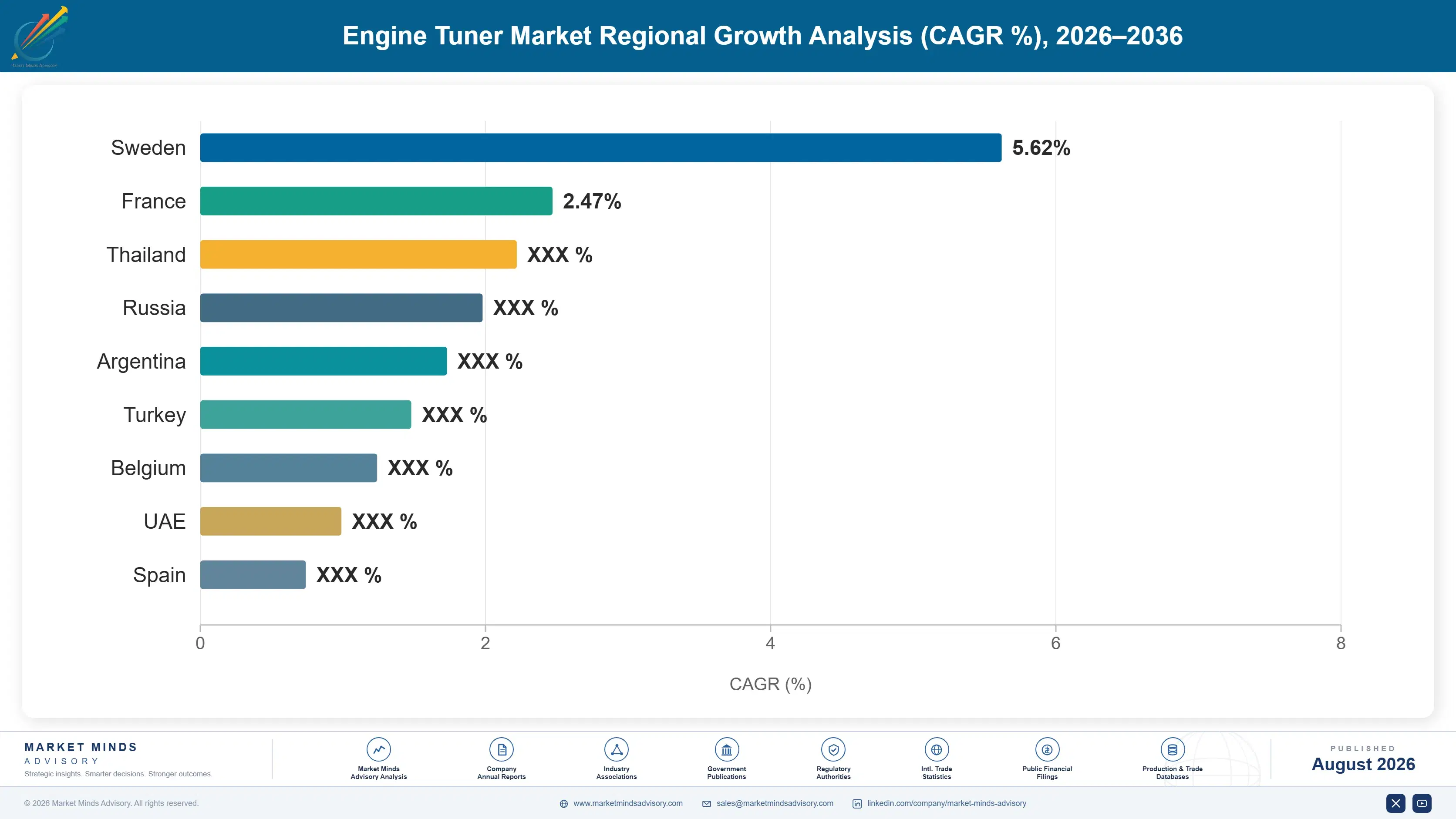Click the Turkey bar in chart
Screen dimensions: 1456x819
[x=306, y=415]
